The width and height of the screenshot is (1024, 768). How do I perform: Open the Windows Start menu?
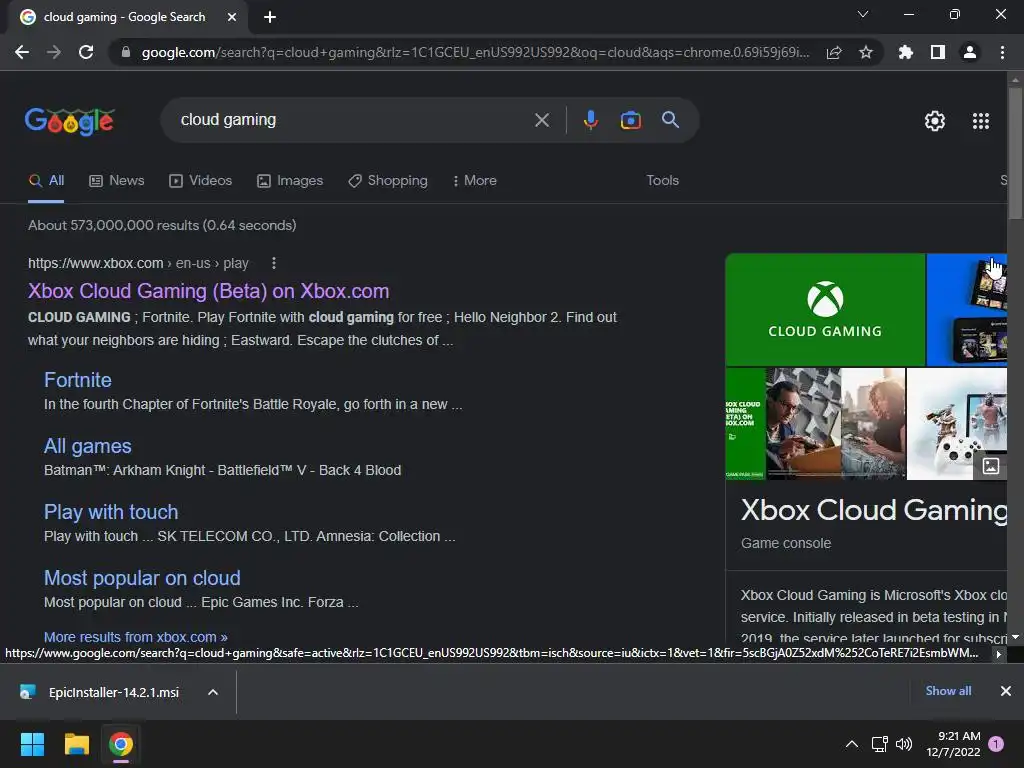click(33, 744)
